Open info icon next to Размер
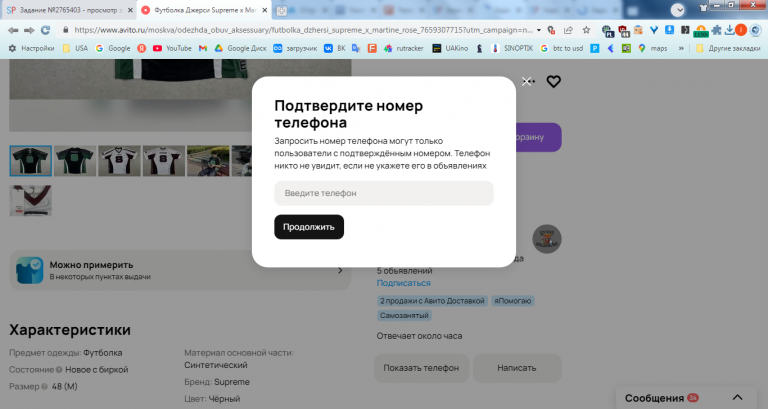 [45, 386]
